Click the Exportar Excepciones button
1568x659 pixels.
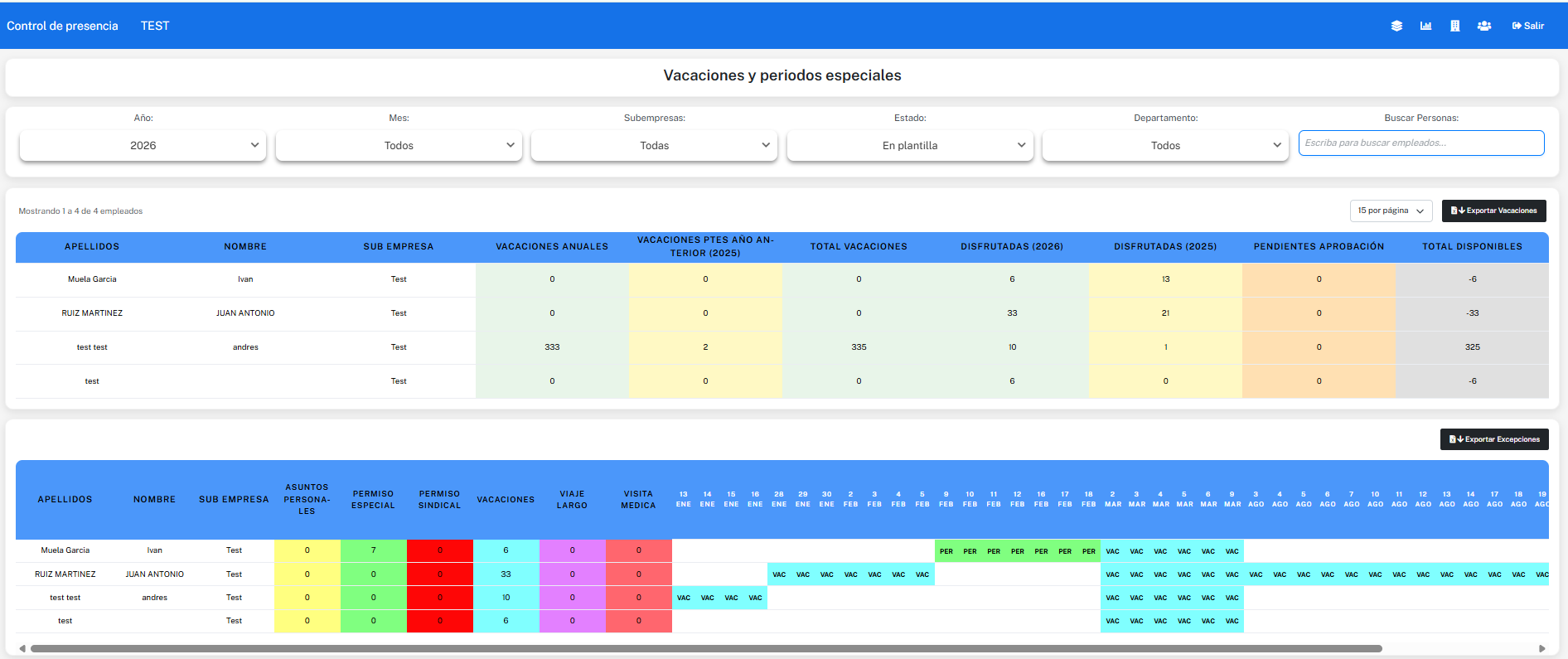tap(1493, 439)
